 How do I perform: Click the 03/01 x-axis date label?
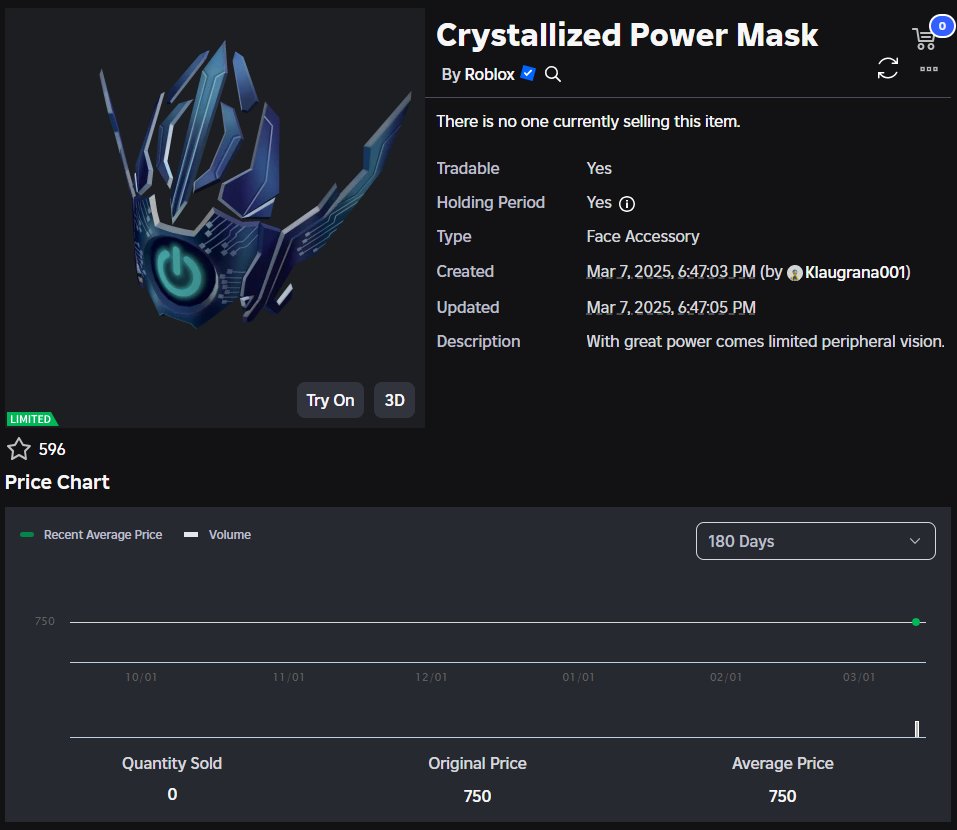[859, 677]
